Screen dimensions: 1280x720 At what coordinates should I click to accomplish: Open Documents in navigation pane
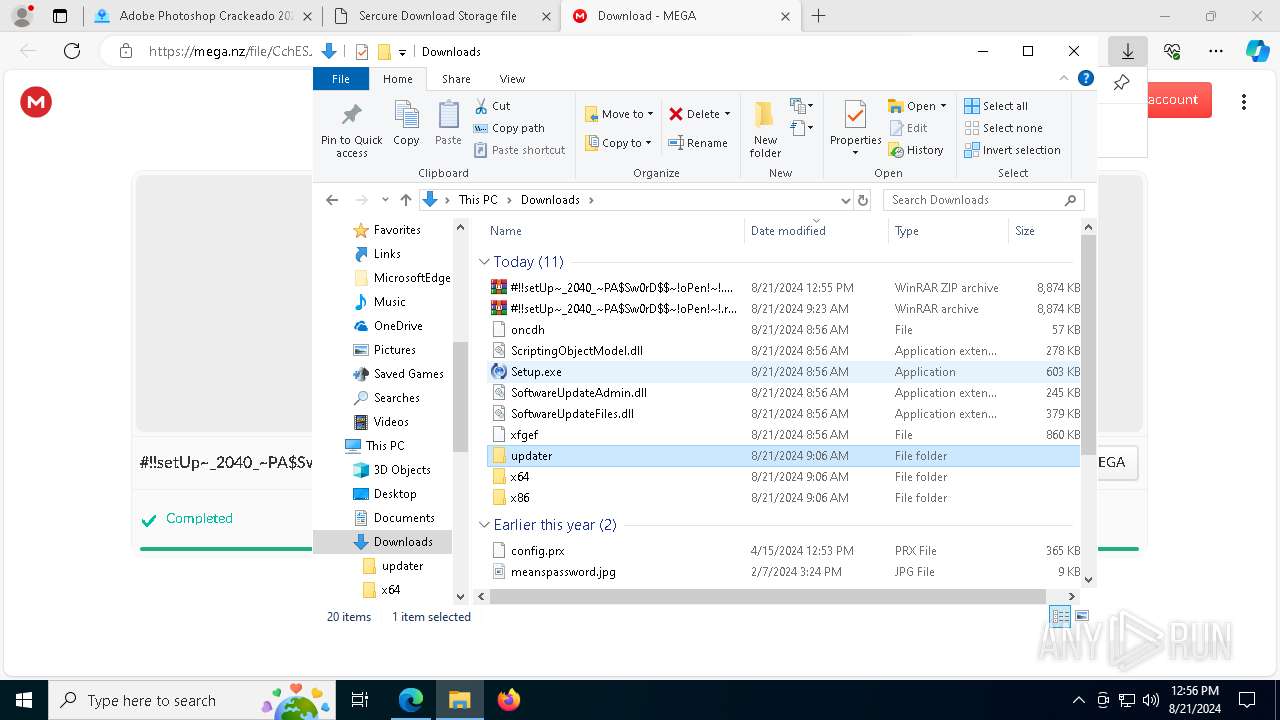404,518
